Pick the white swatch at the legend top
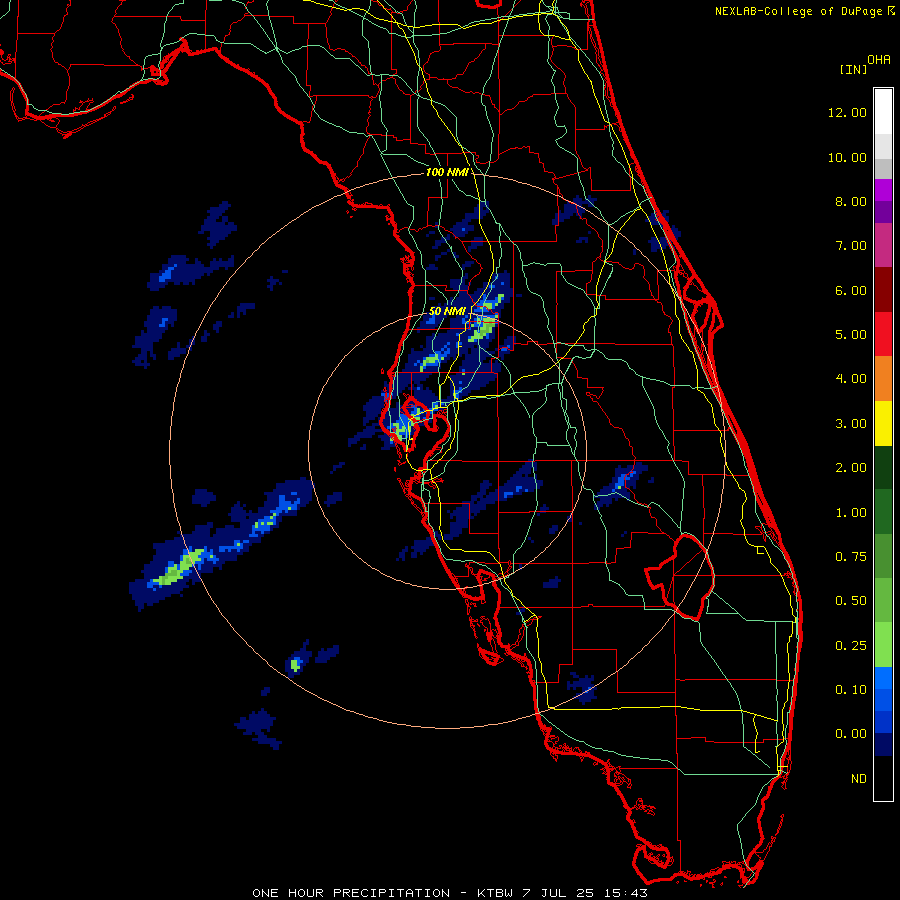This screenshot has height=900, width=900. [x=883, y=112]
